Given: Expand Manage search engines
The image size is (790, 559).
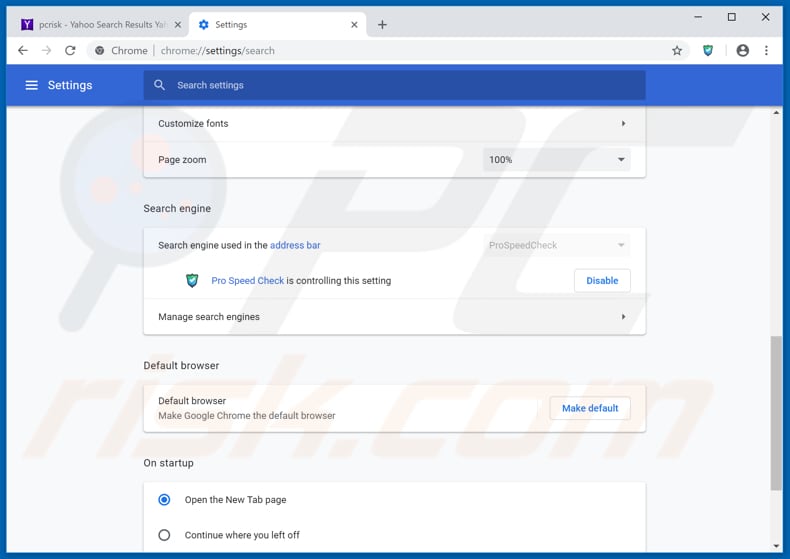Looking at the screenshot, I should pyautogui.click(x=394, y=317).
